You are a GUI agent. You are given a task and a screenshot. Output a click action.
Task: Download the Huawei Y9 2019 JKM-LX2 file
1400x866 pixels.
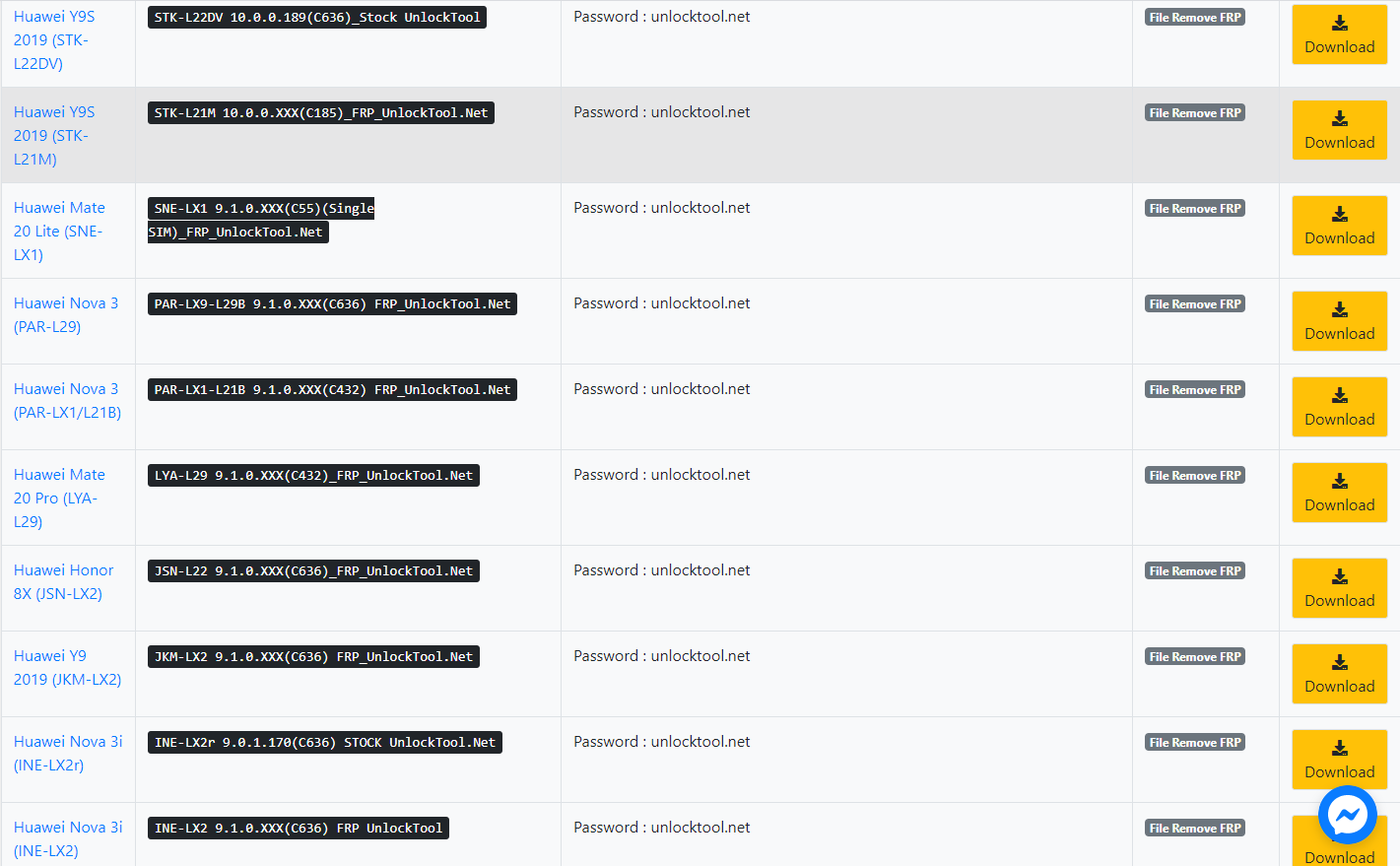tap(1339, 674)
